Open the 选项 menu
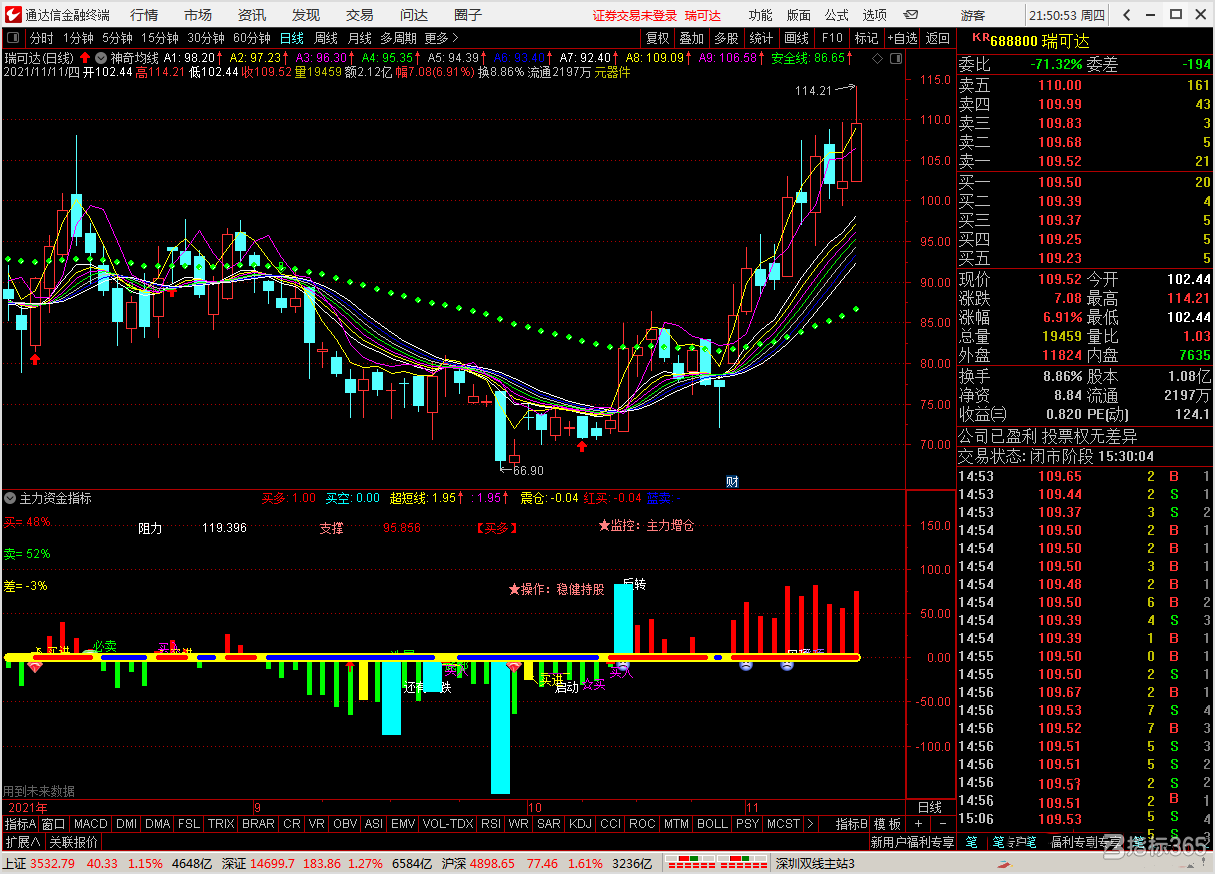Viewport: 1215px width, 874px height. [875, 15]
